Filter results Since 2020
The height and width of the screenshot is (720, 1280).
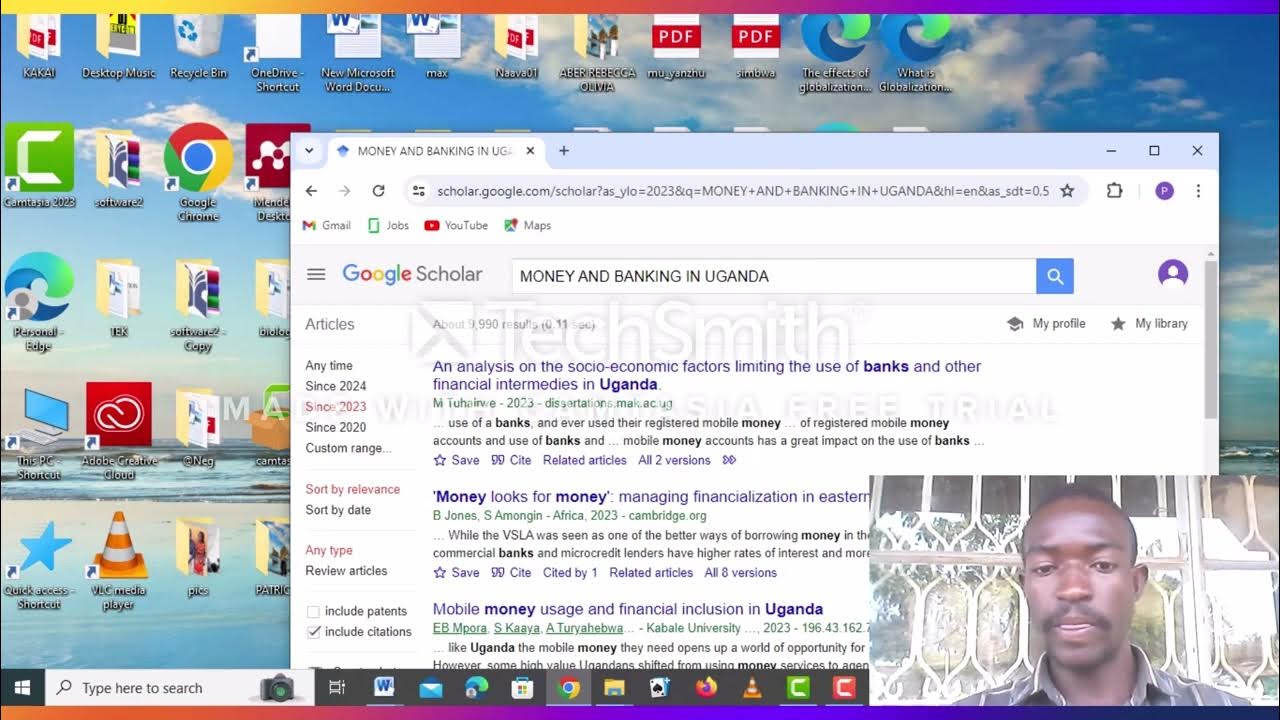pos(336,427)
